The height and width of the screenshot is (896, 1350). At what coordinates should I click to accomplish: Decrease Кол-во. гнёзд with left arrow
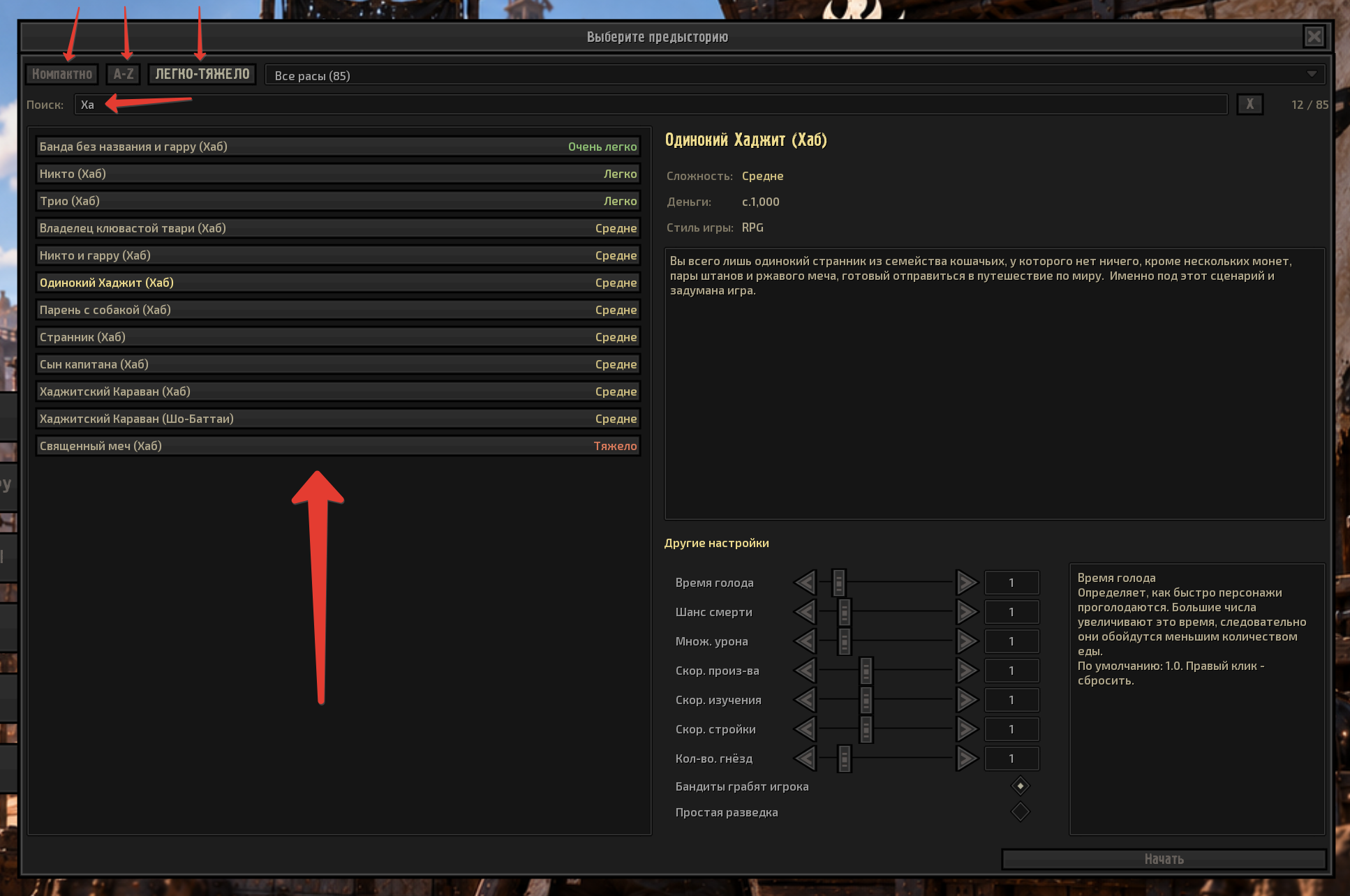(x=806, y=759)
